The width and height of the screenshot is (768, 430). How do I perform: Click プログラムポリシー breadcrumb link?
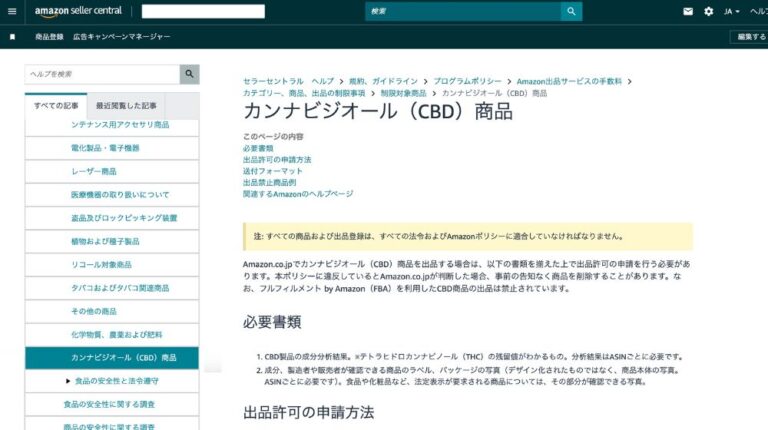coord(467,81)
